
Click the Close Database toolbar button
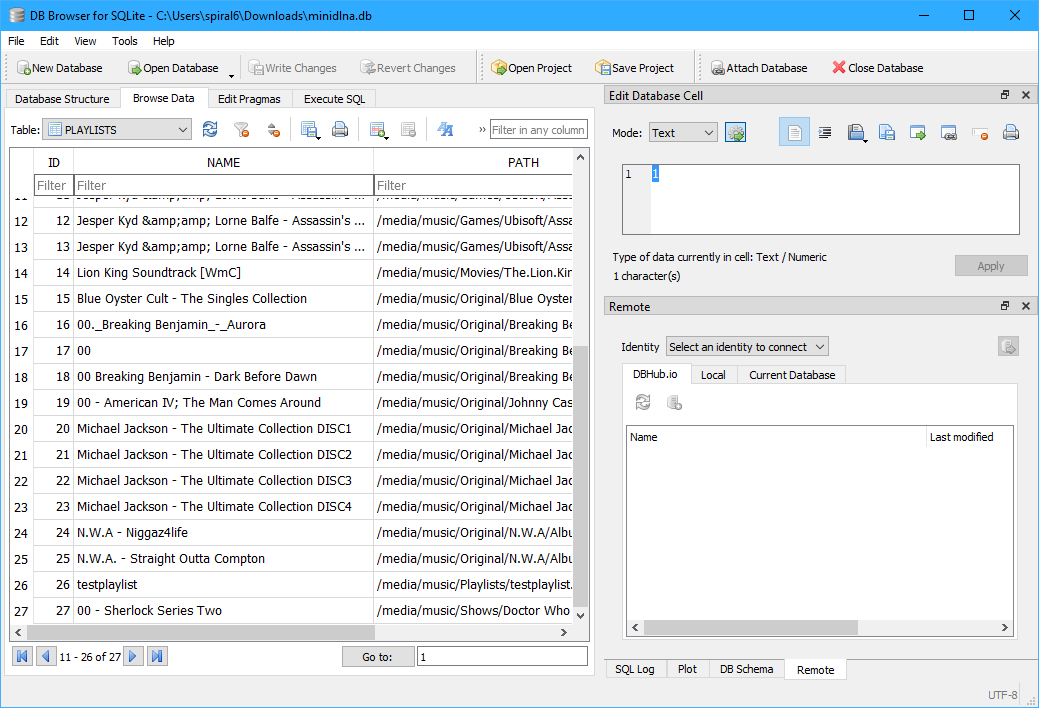pos(877,68)
